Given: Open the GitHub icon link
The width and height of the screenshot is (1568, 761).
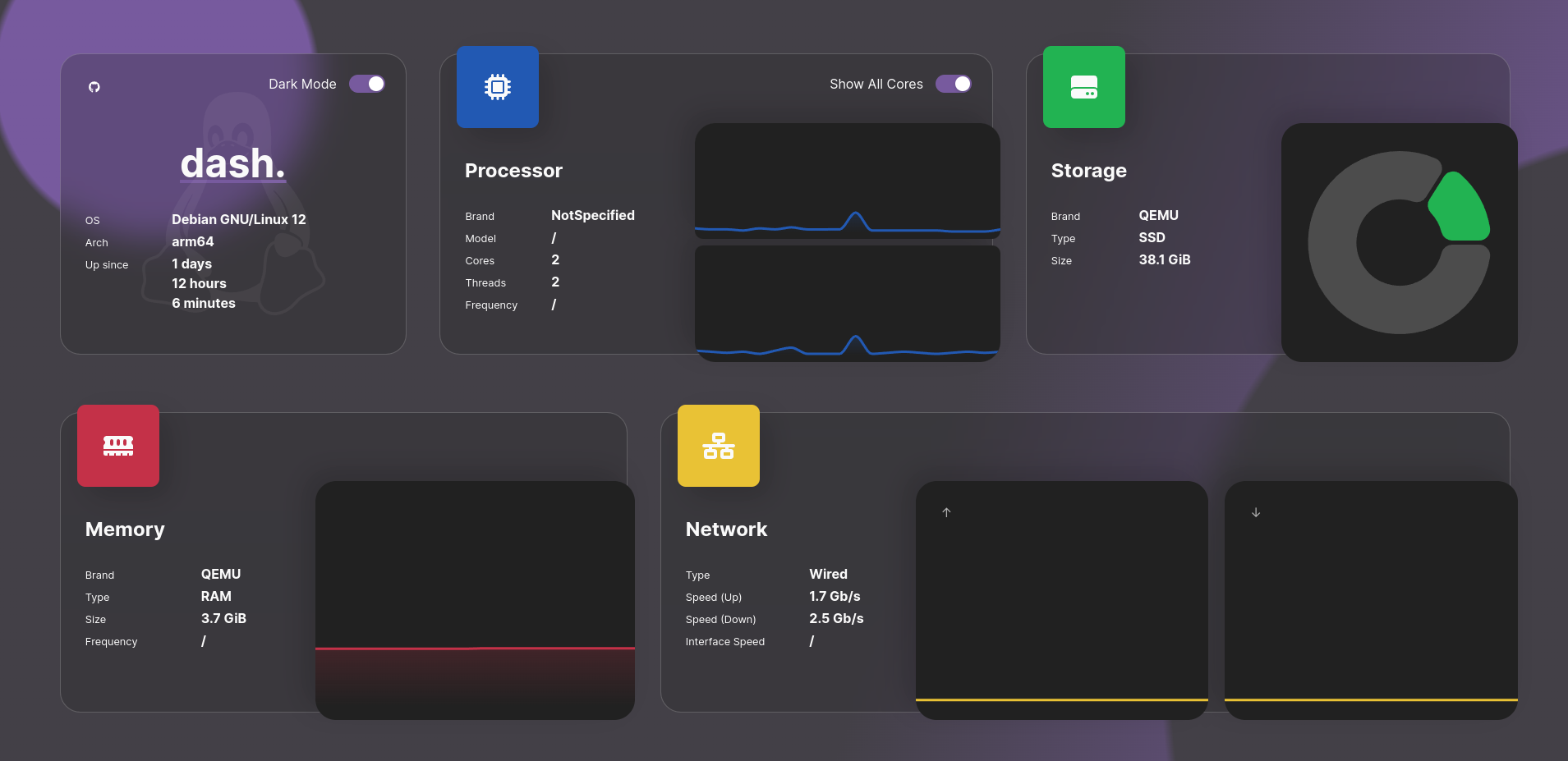Looking at the screenshot, I should [x=94, y=87].
